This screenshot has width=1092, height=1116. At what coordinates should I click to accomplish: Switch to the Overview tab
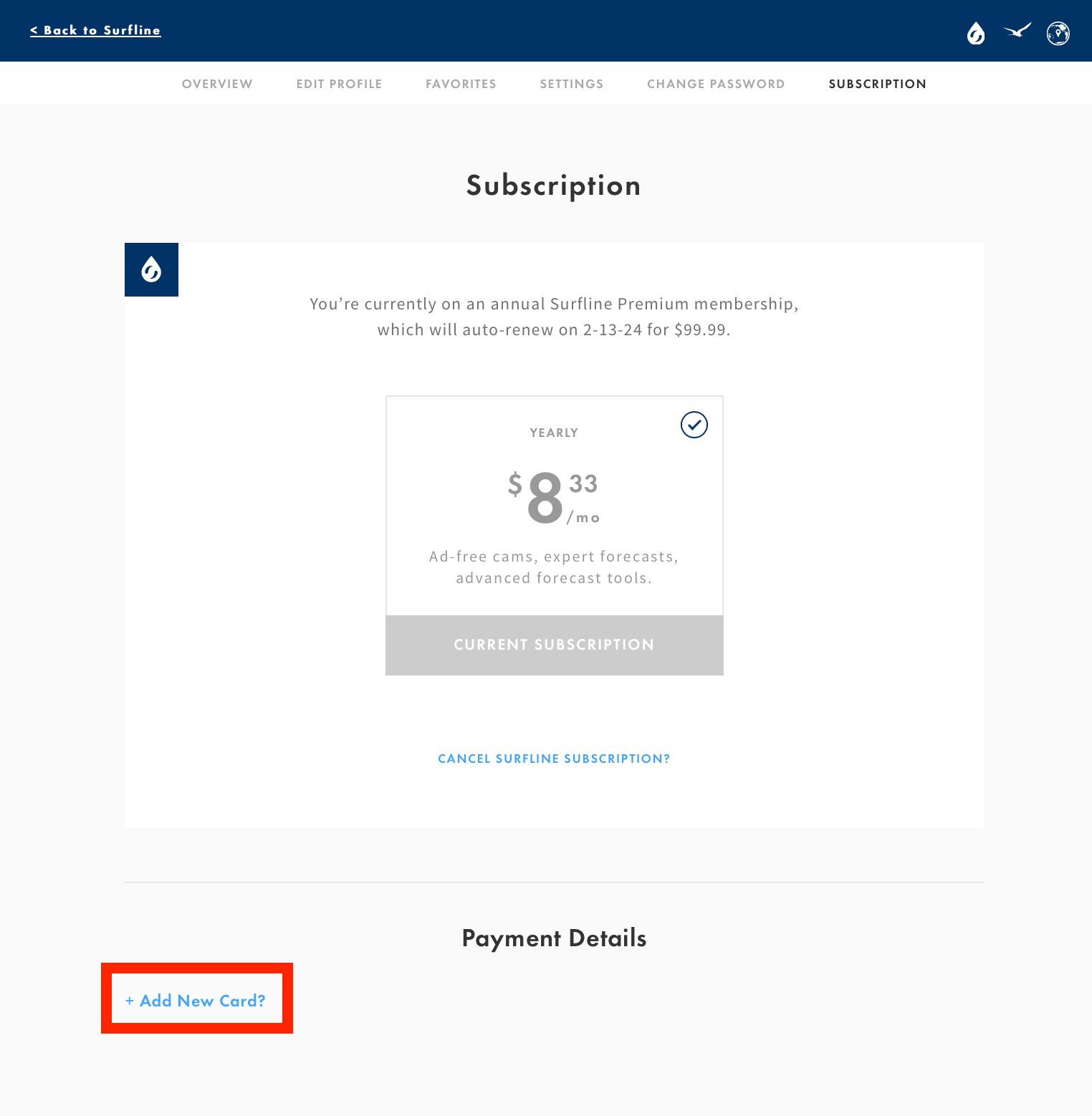(x=217, y=84)
